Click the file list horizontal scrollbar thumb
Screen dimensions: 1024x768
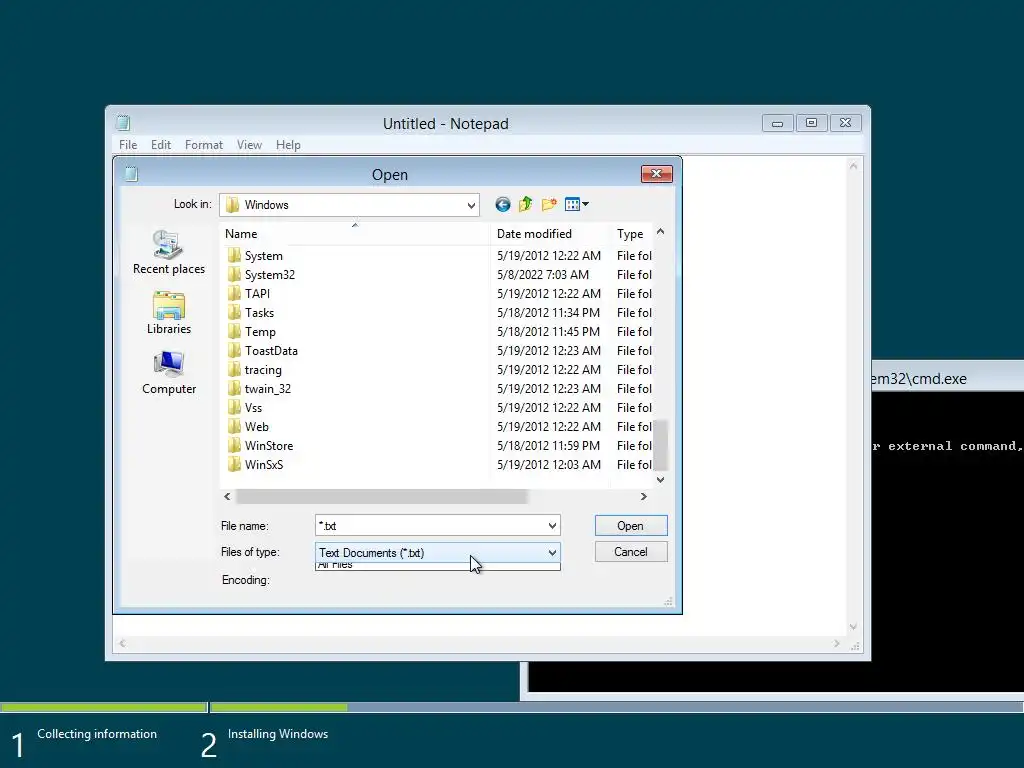(x=381, y=496)
